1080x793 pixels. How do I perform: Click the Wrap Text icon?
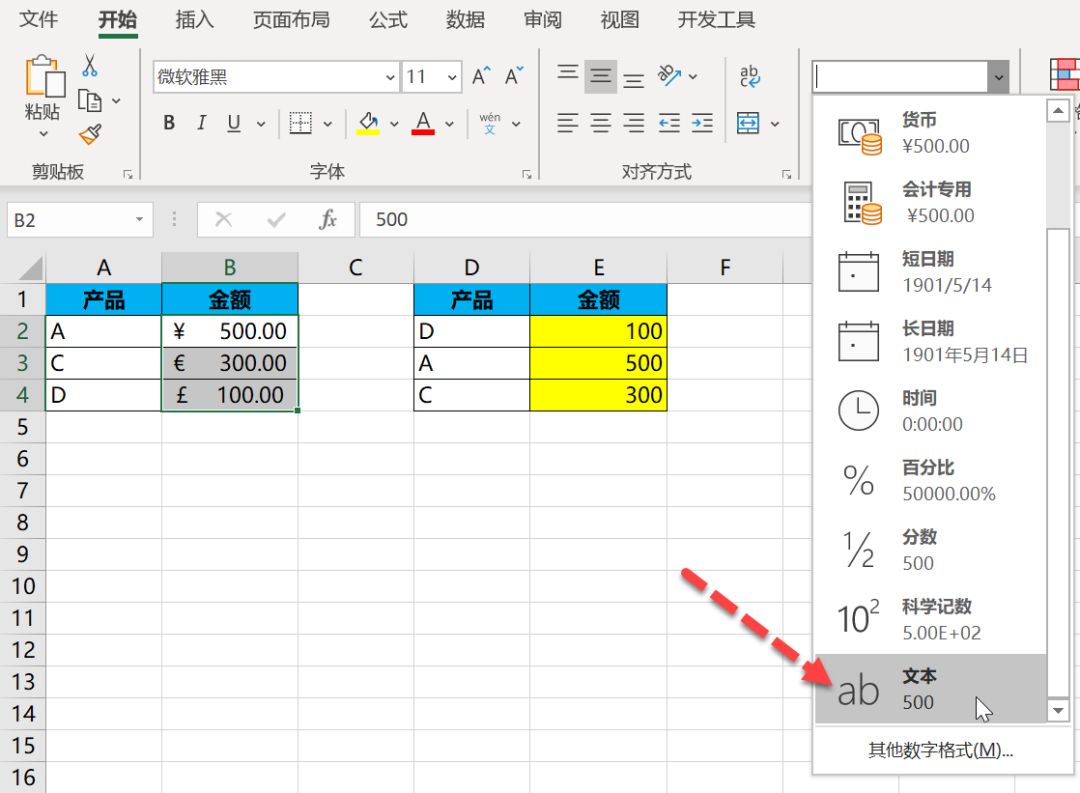[x=749, y=76]
